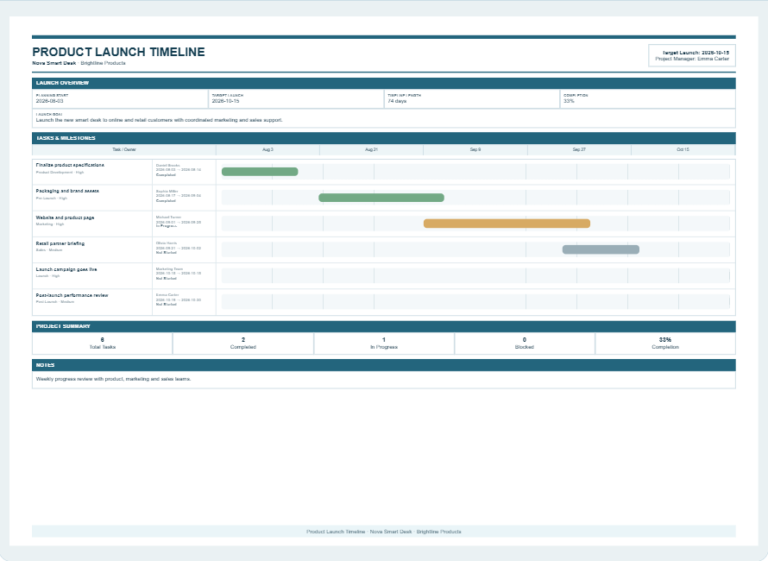Click the target launch value '2026-10-15' in overview

(226, 101)
